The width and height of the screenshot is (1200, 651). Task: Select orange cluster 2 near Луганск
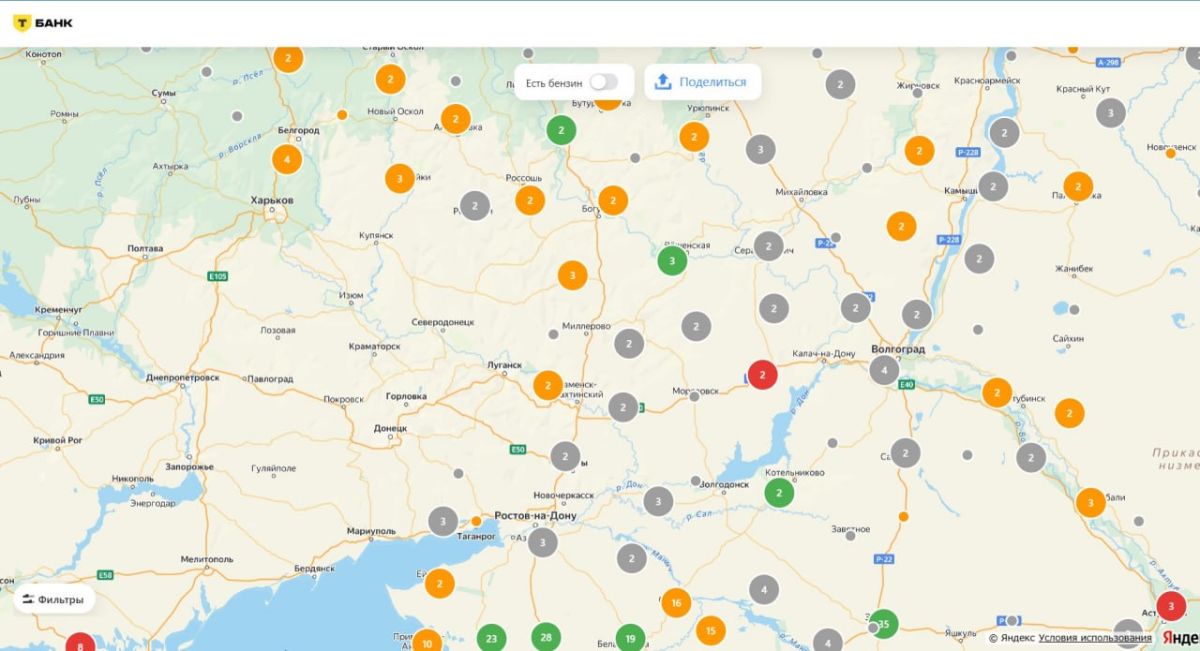point(548,385)
